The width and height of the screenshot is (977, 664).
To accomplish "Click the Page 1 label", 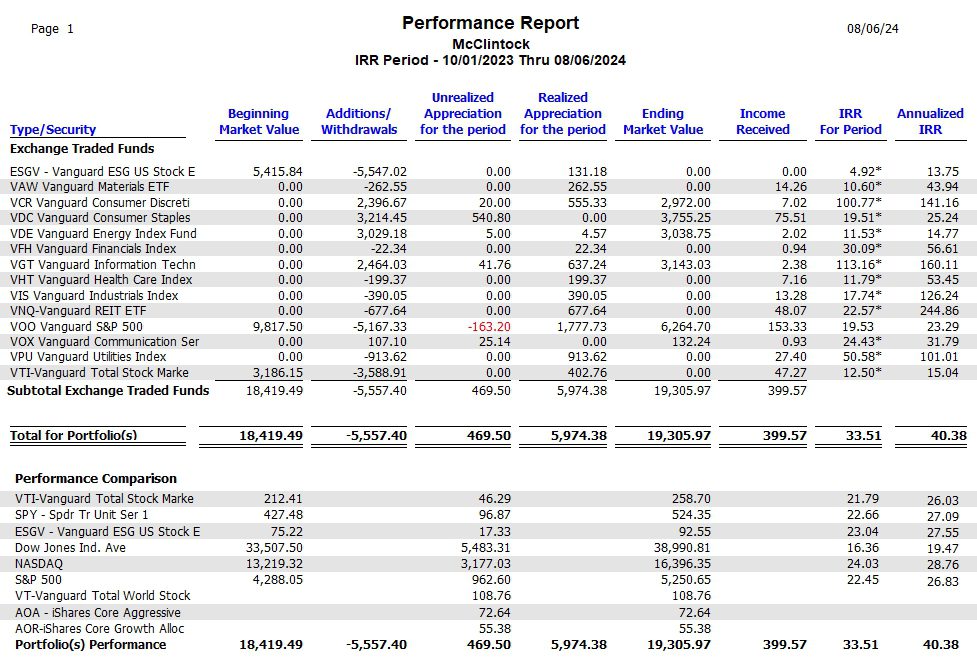I will click(52, 29).
